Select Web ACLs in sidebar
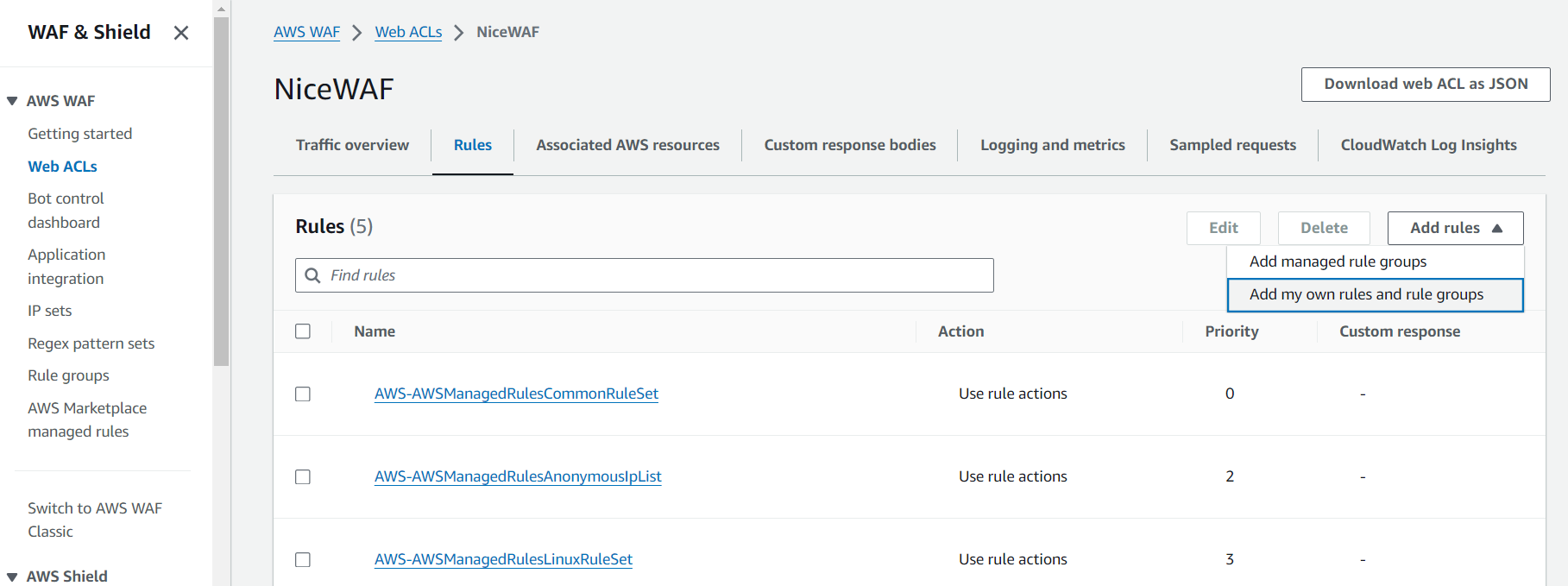Viewport: 1568px width, 586px height. [x=62, y=167]
